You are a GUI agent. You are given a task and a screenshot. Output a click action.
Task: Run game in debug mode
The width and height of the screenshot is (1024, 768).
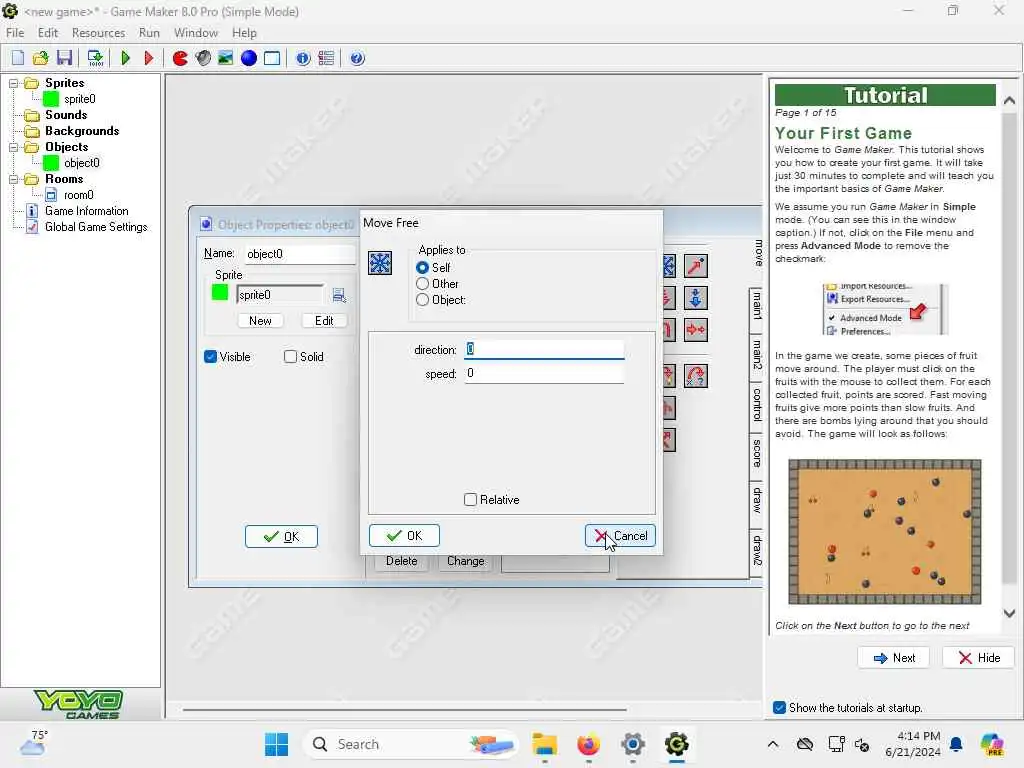(148, 58)
